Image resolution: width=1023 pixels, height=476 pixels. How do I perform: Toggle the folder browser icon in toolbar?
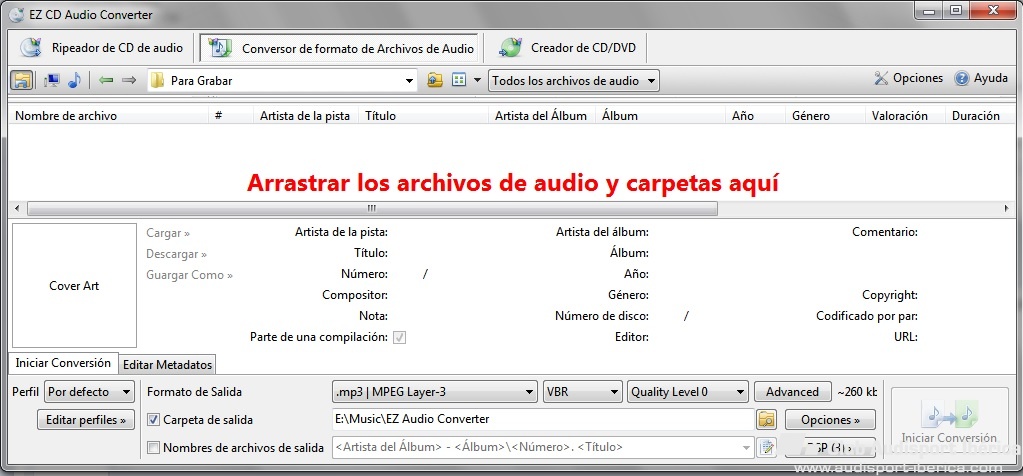click(22, 81)
